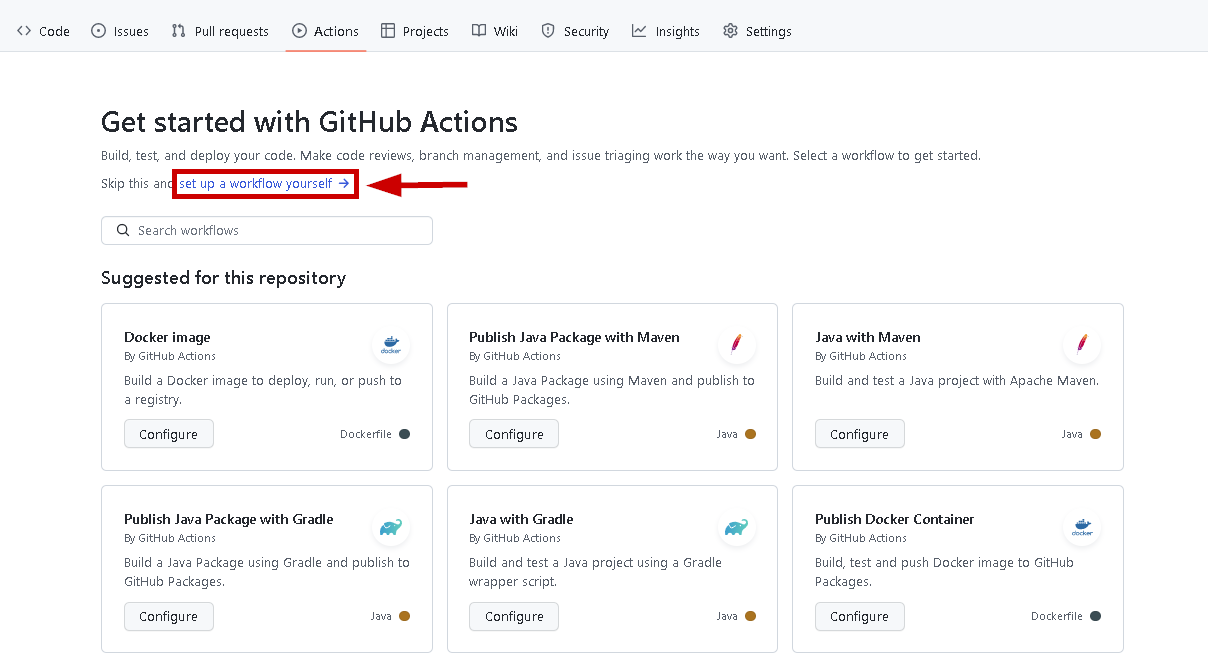
Task: Click the set up a workflow yourself link
Action: 264,184
